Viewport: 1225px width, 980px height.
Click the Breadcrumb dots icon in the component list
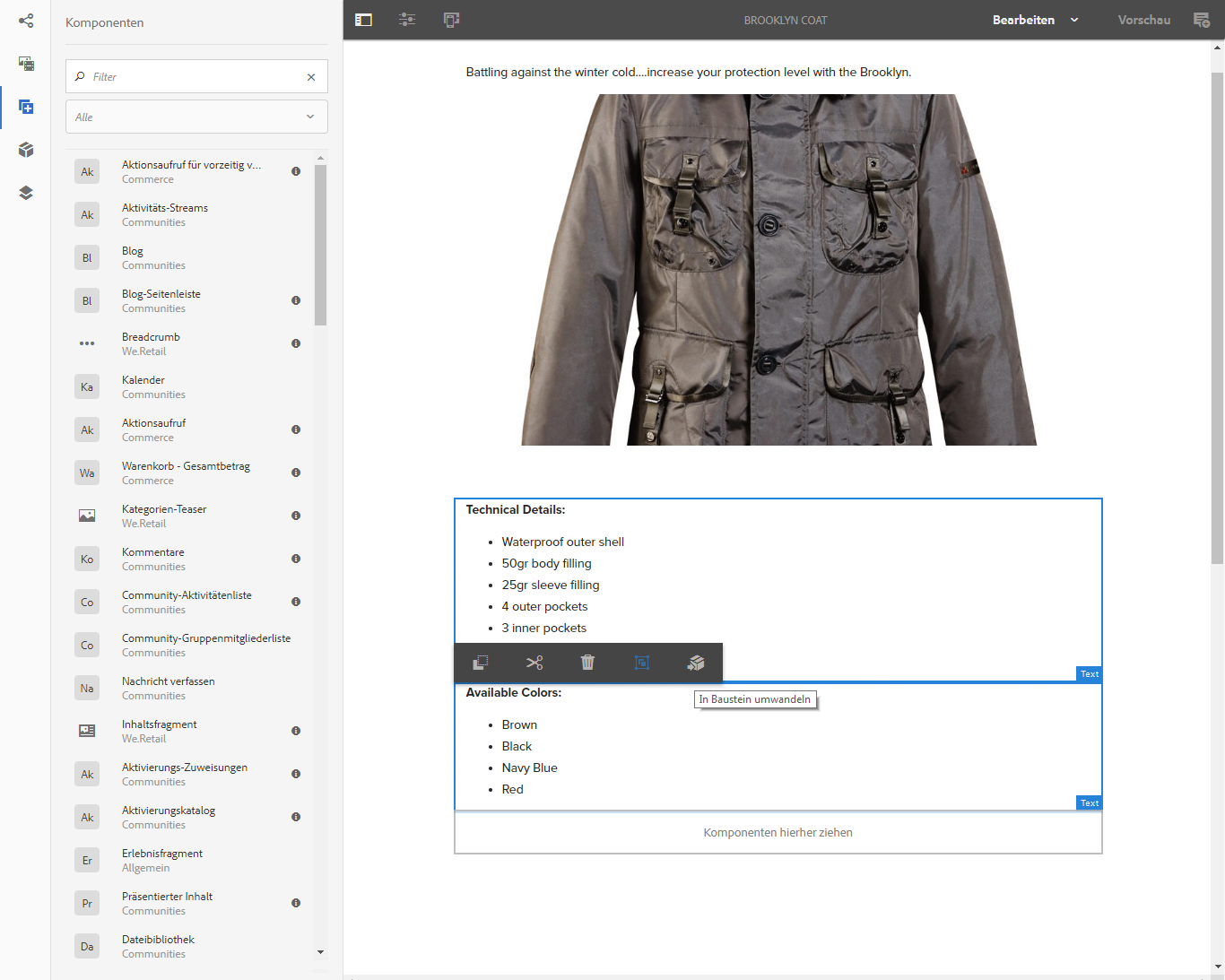click(87, 343)
